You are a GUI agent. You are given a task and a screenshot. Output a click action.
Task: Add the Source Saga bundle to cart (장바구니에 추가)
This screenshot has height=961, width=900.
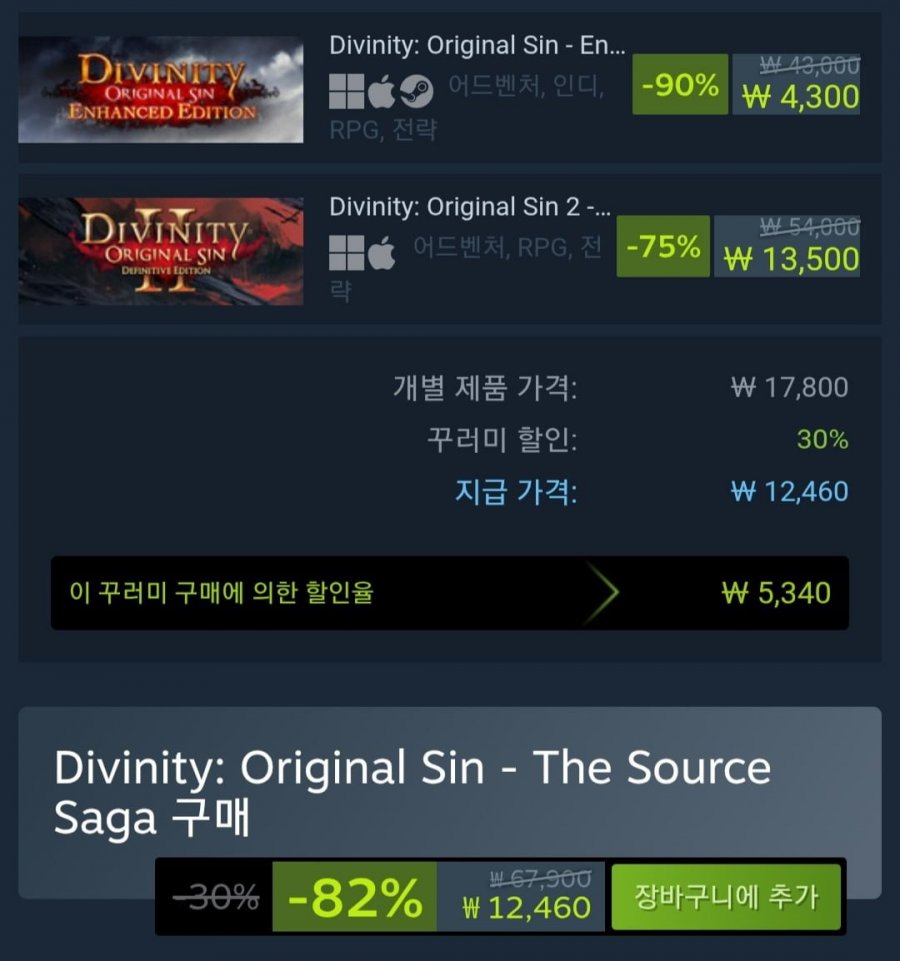point(726,897)
